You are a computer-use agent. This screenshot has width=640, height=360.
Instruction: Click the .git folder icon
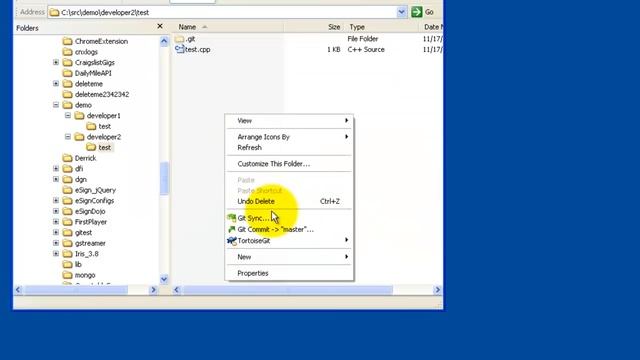[x=179, y=39]
